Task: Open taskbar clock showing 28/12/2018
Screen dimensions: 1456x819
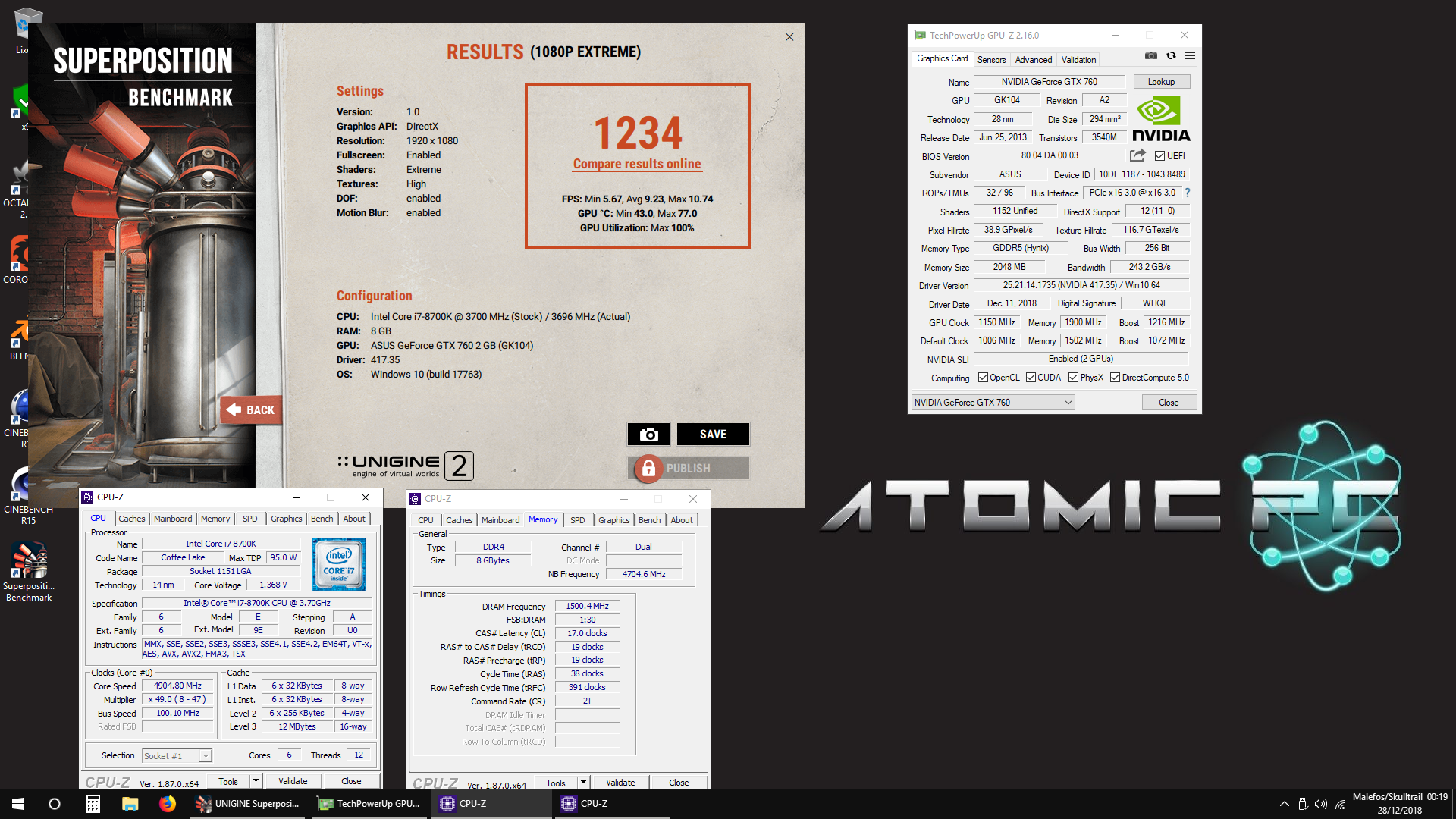Action: click(1400, 804)
